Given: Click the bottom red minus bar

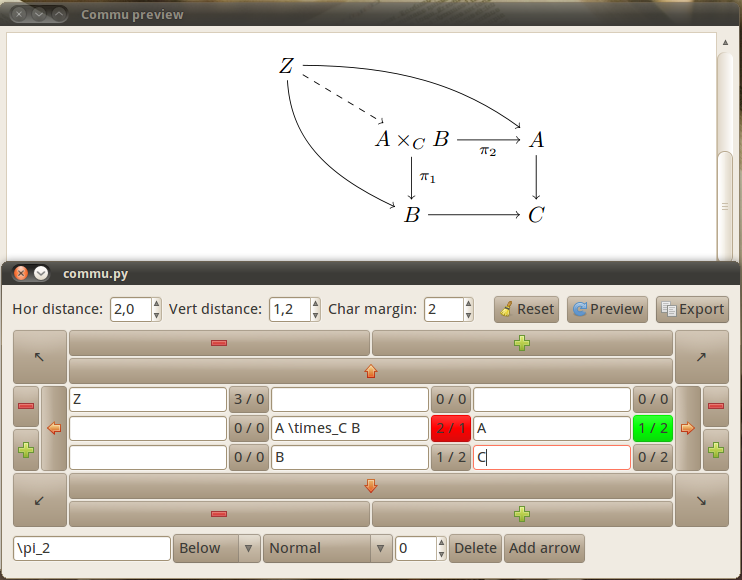Looking at the screenshot, I should pyautogui.click(x=219, y=514).
